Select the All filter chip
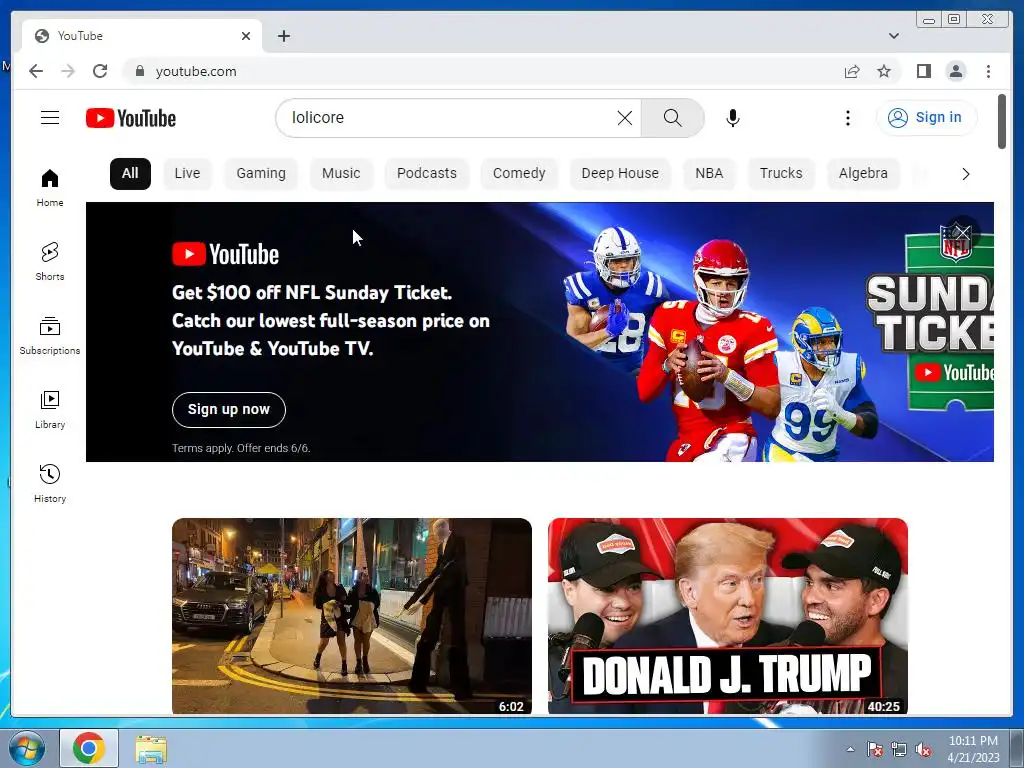 coord(130,174)
